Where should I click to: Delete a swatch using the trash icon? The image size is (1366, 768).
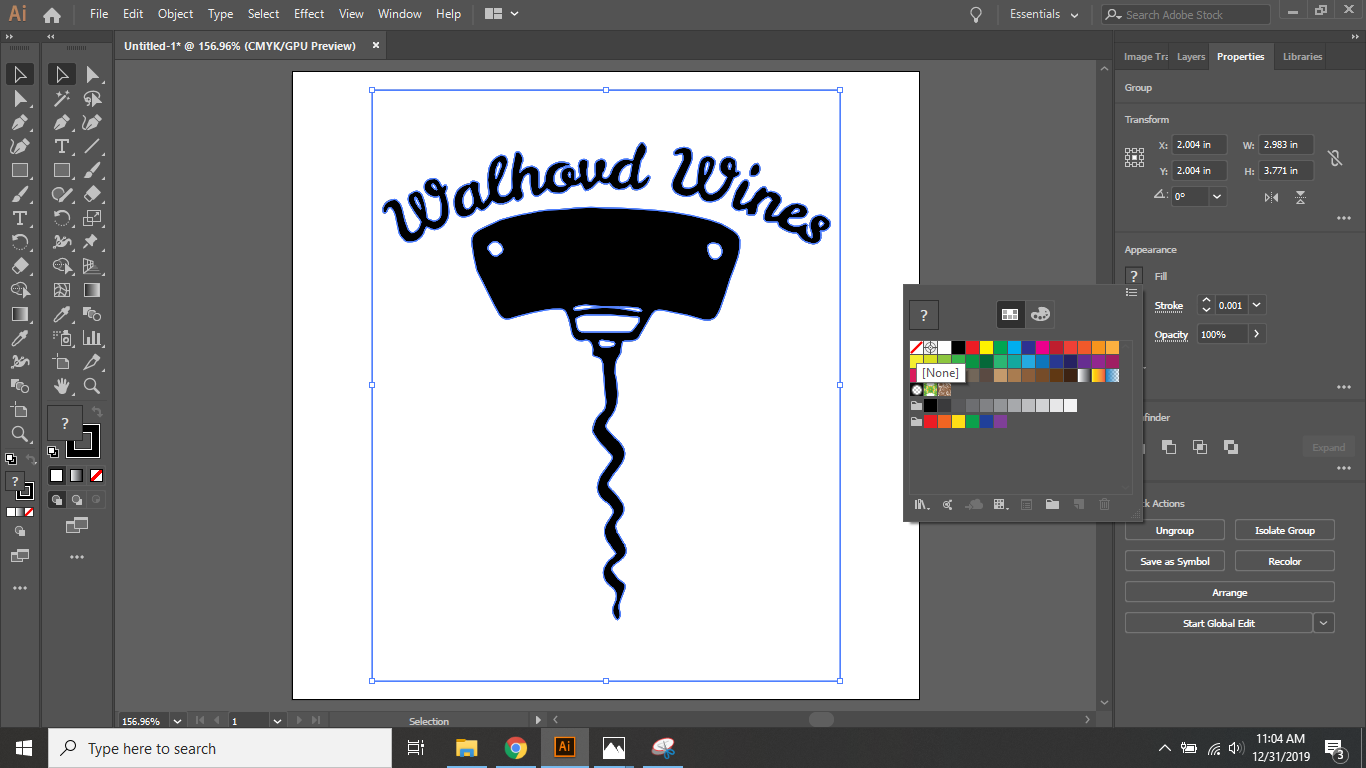(x=1104, y=504)
